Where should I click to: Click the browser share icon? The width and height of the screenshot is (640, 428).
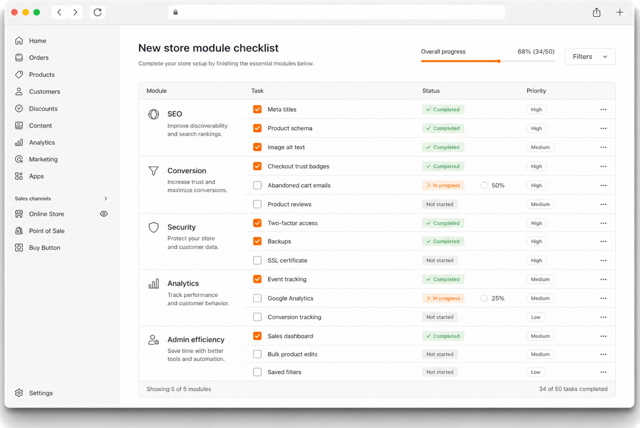click(x=597, y=12)
